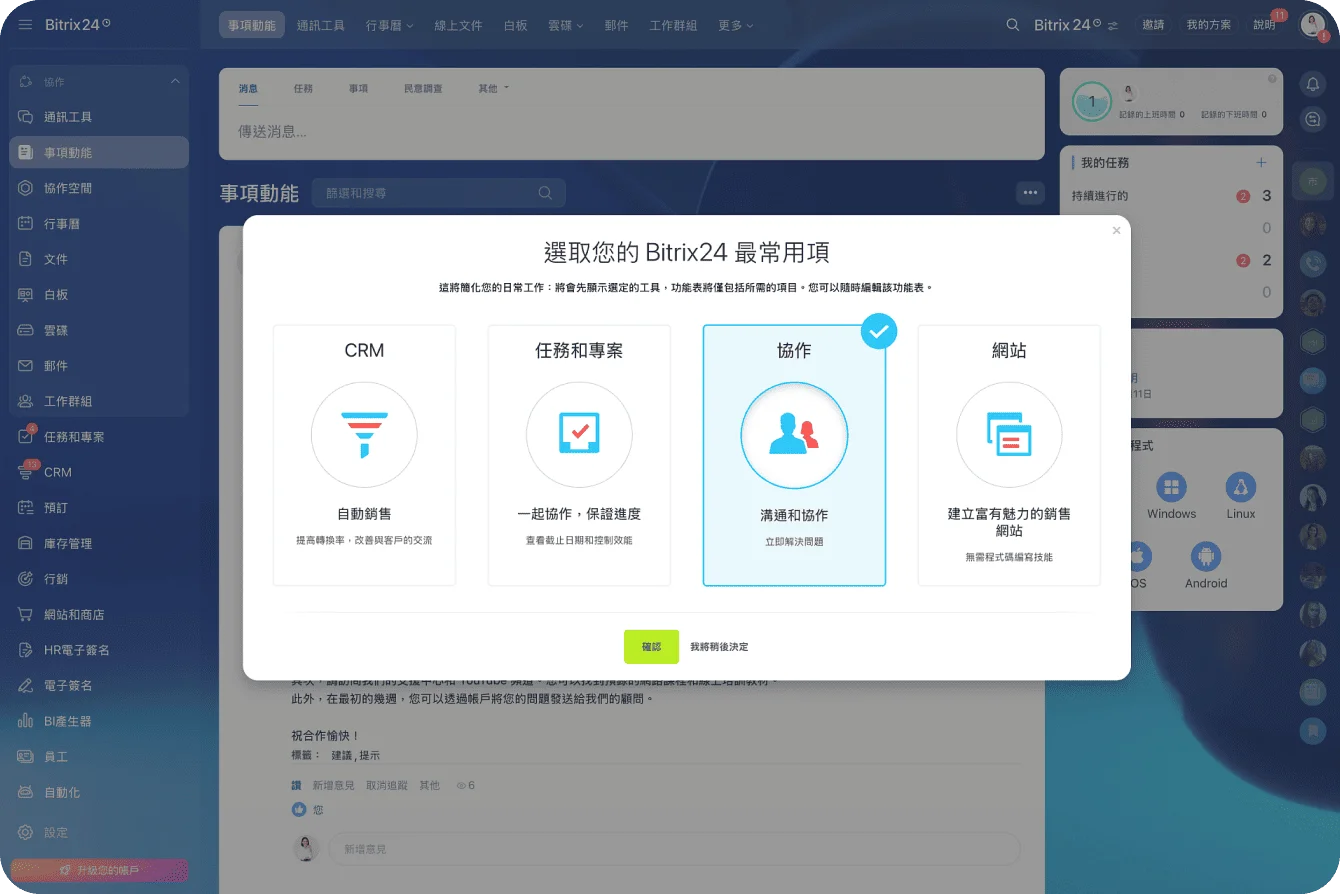Click the Linux app download icon
Screen dimensions: 1340x894
tap(1241, 488)
